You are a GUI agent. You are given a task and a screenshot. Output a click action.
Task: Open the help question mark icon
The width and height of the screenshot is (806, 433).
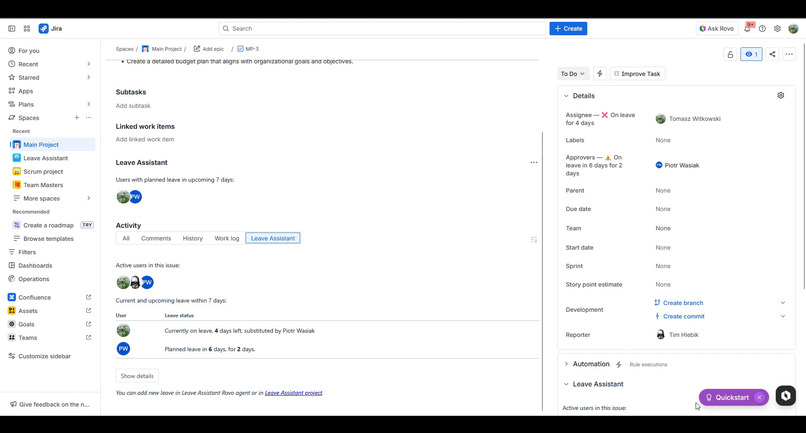[x=762, y=29]
